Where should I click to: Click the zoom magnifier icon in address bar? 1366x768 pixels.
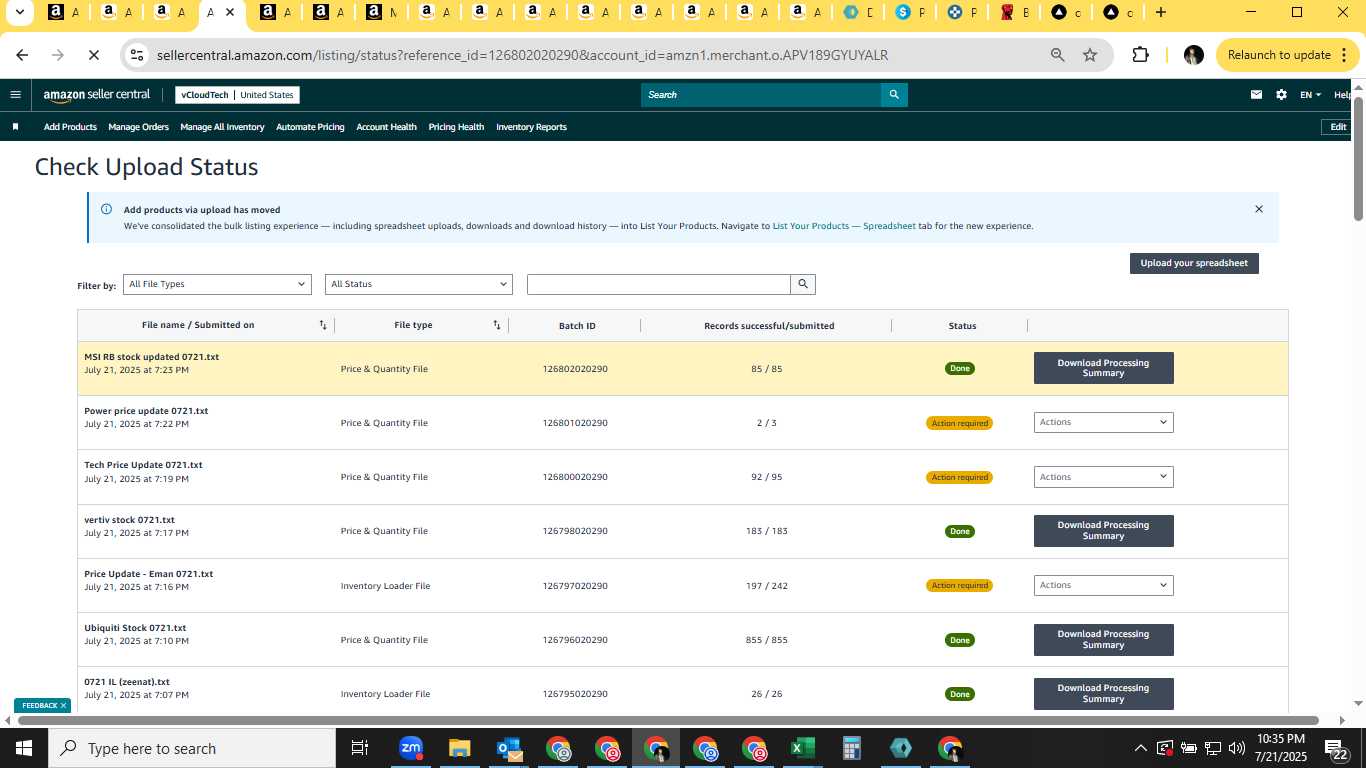pos(1057,55)
